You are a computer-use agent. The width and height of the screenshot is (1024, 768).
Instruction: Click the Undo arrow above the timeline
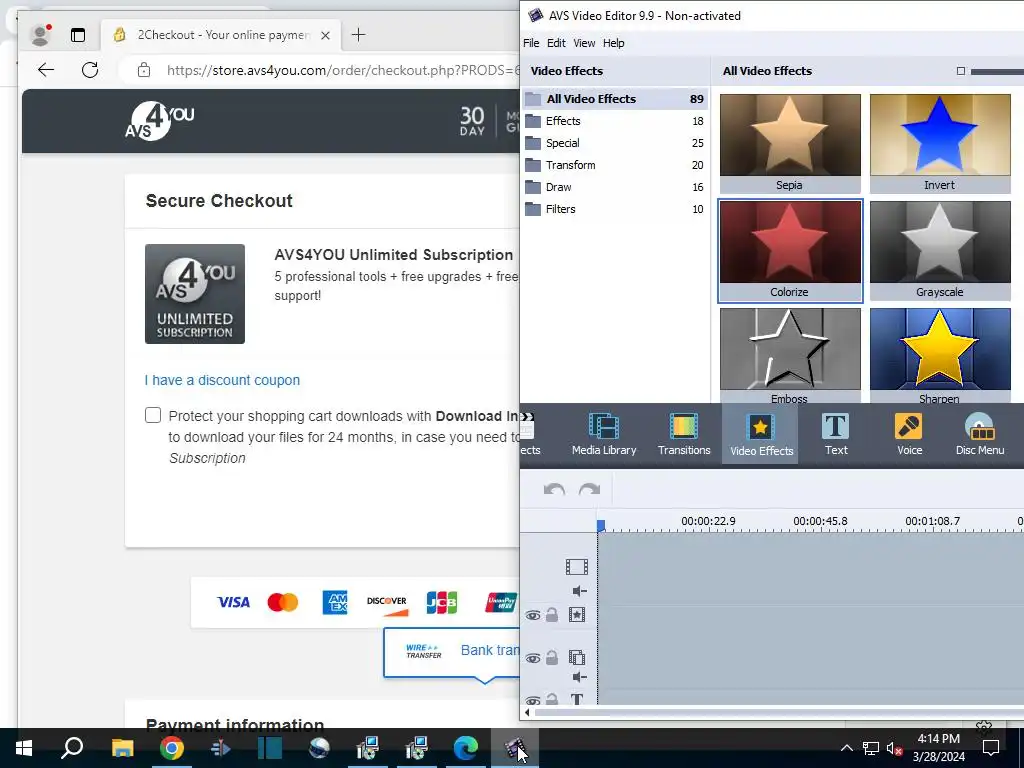(x=554, y=489)
